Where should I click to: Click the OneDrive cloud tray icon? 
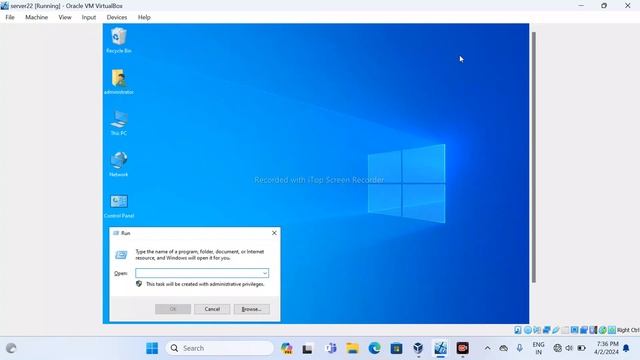click(x=504, y=348)
